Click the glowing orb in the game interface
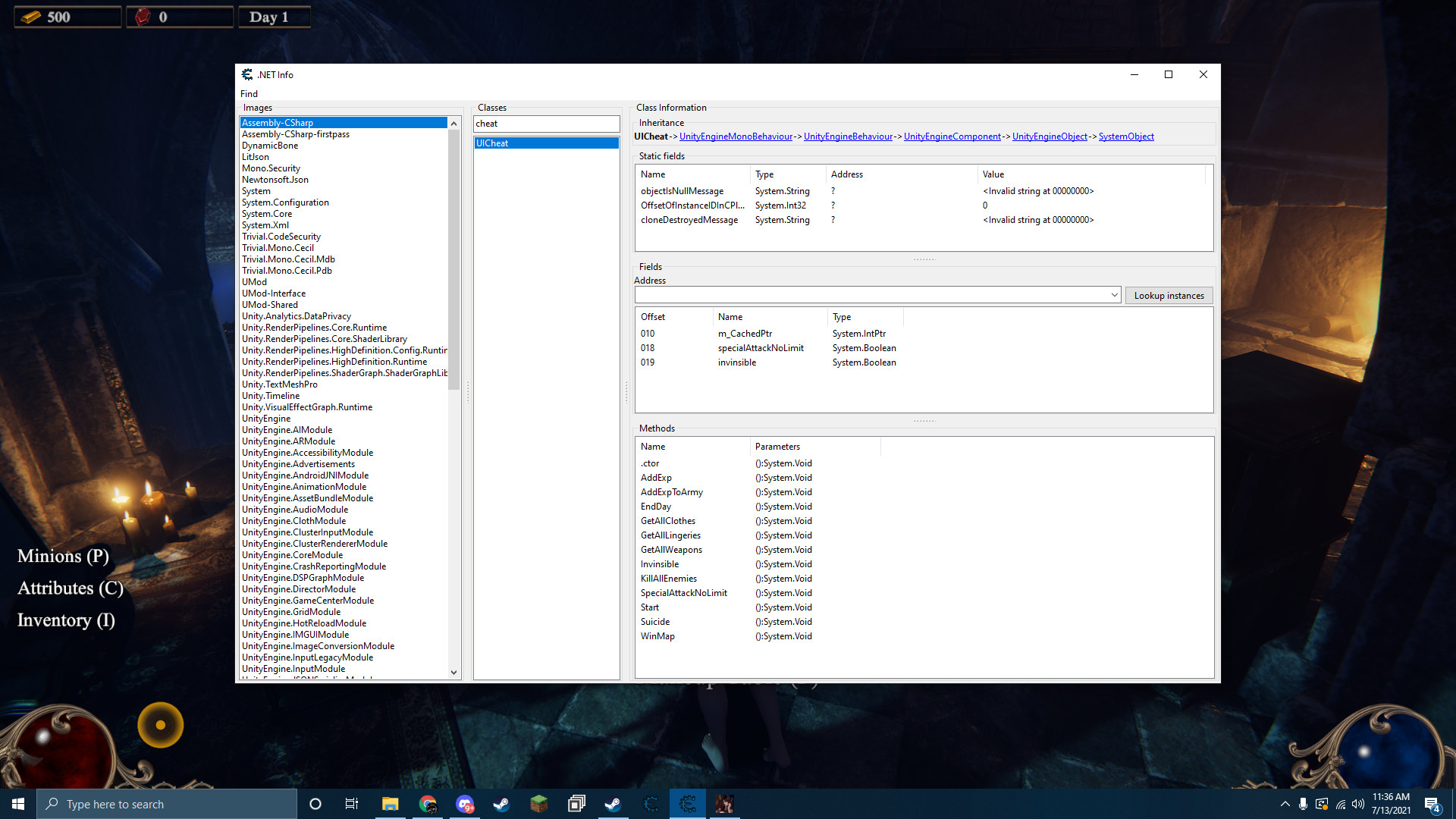Screen dimensions: 1456x819 [x=159, y=724]
